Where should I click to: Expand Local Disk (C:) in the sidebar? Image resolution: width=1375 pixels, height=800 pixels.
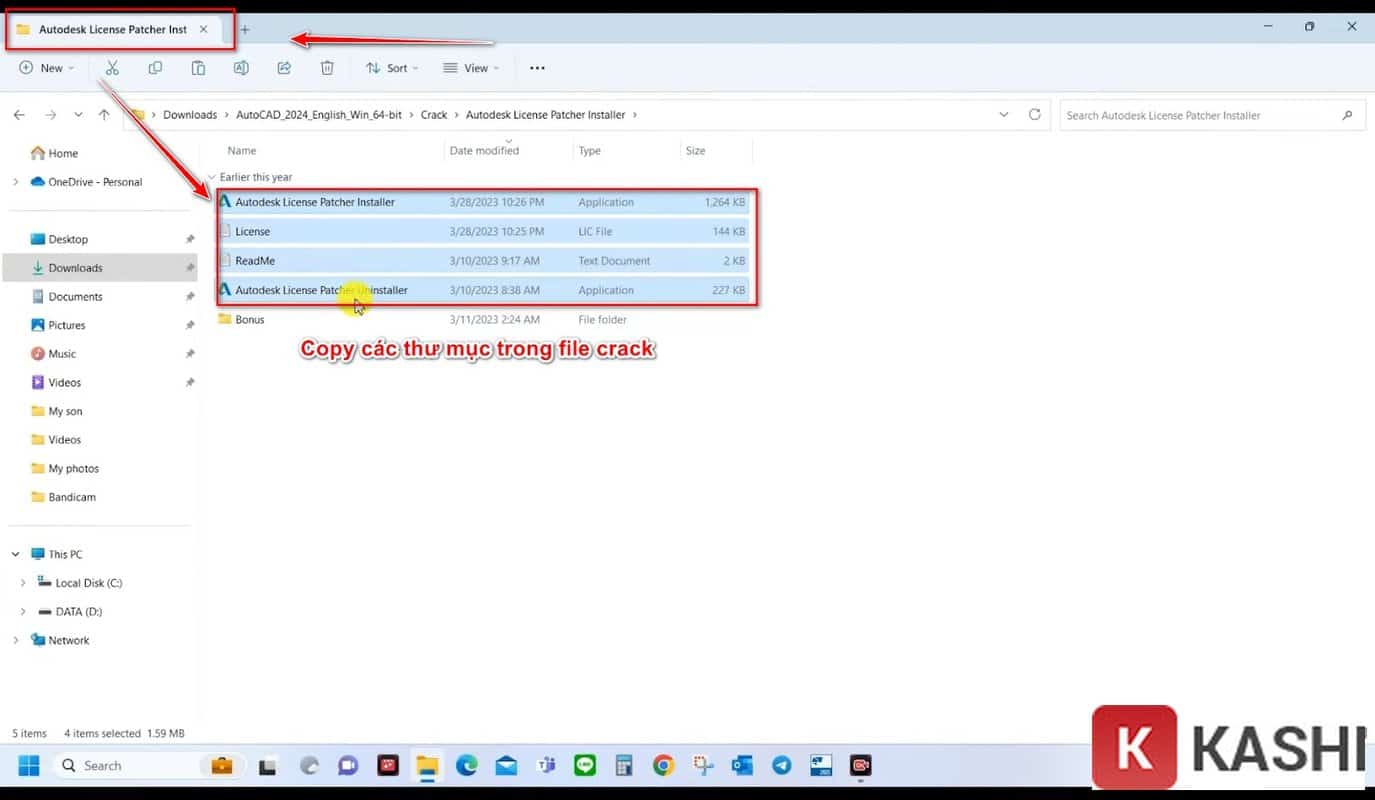pos(22,582)
